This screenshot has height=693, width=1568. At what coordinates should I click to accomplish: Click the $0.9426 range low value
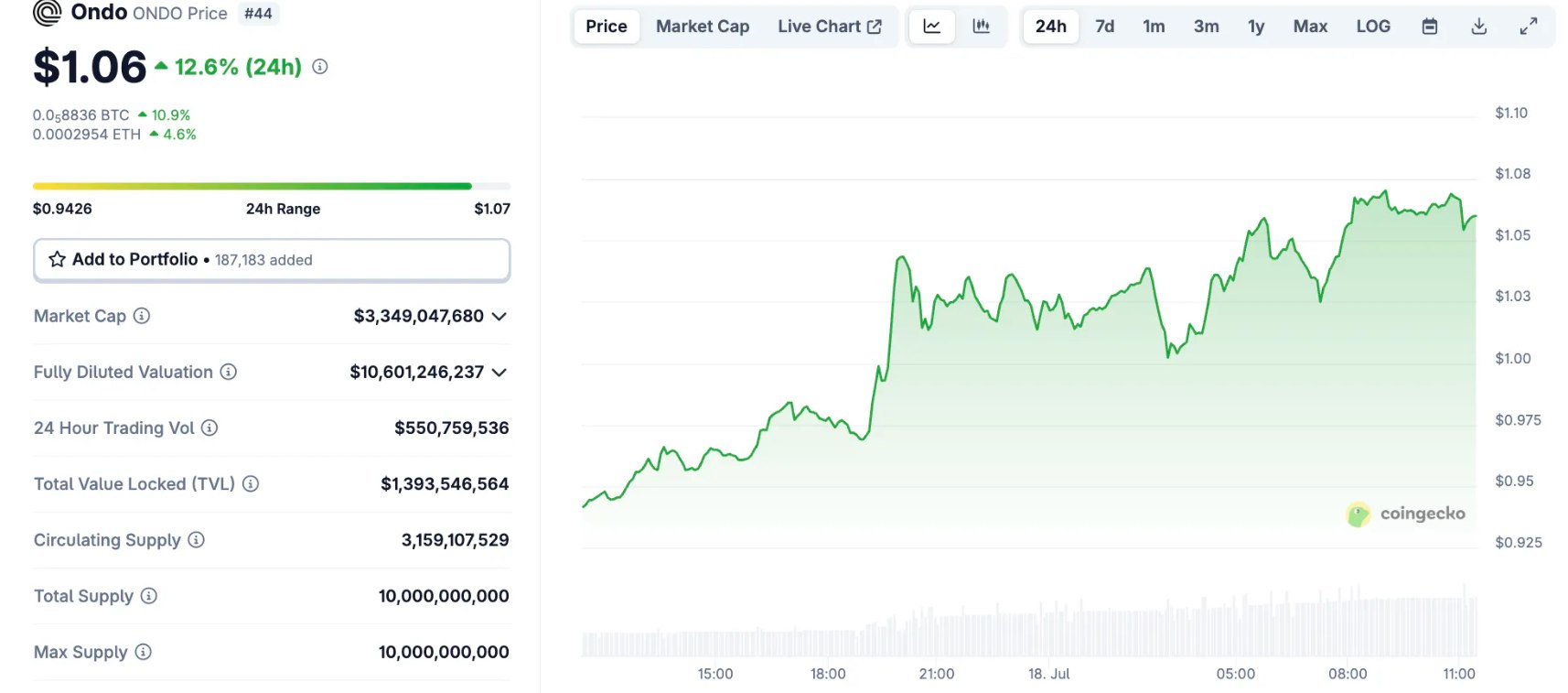click(x=62, y=209)
